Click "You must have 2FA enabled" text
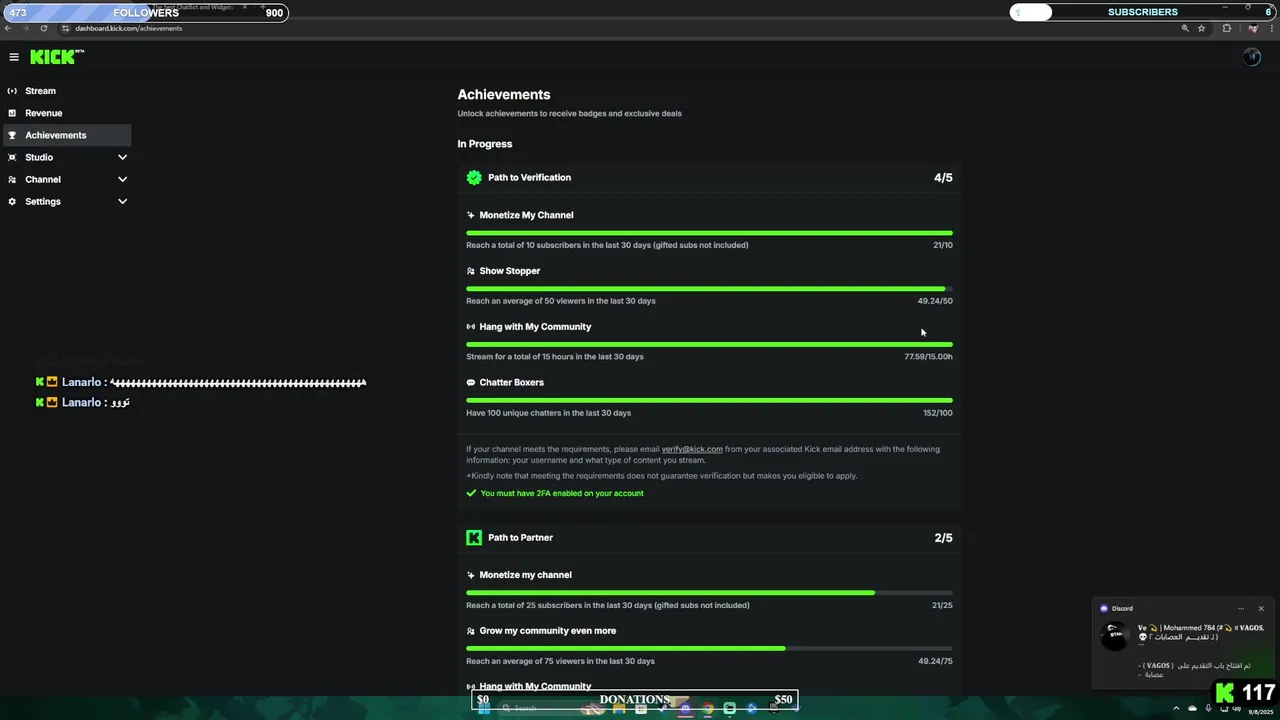This screenshot has width=1280, height=720. (x=562, y=493)
